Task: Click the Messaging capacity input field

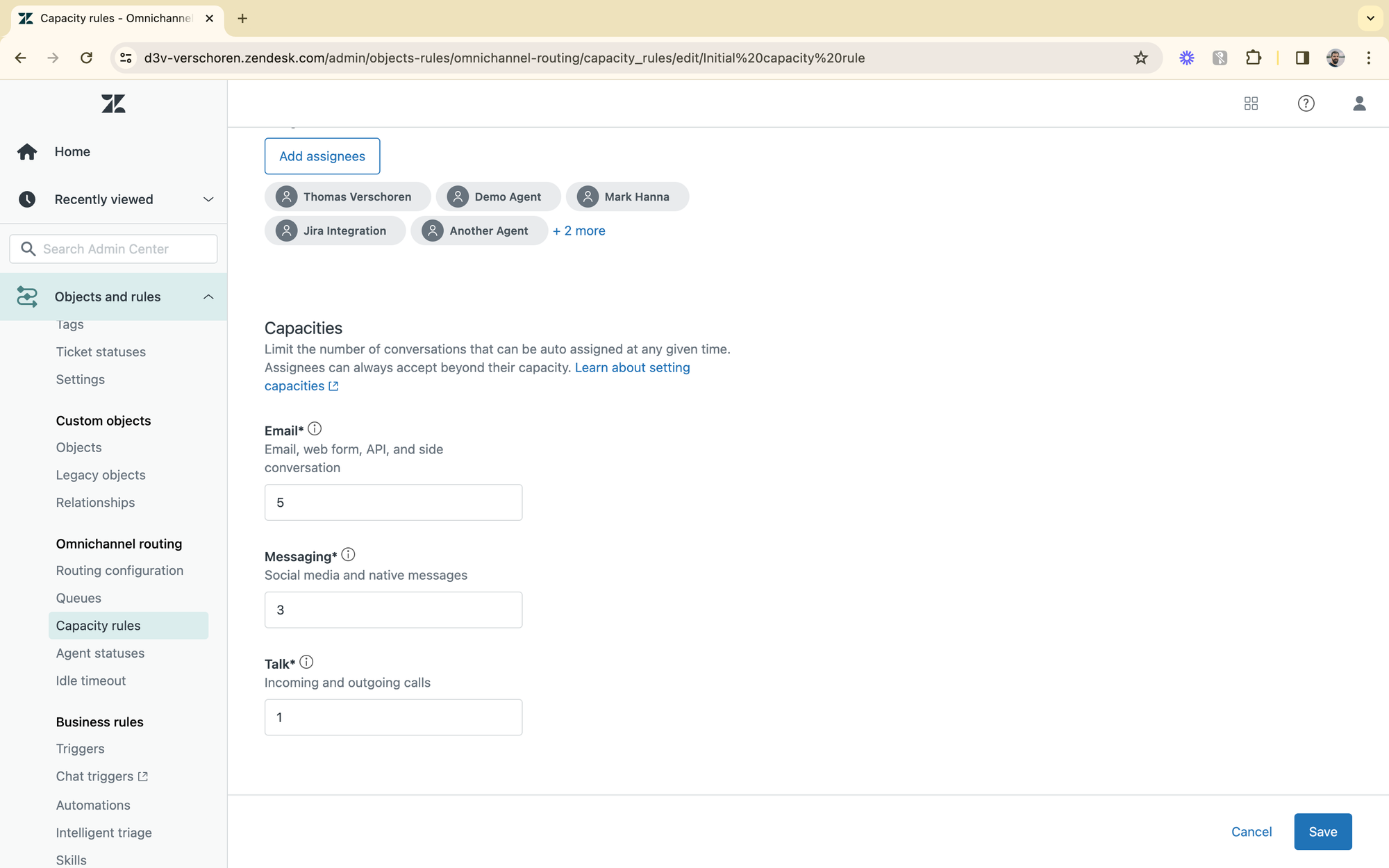Action: pos(393,610)
